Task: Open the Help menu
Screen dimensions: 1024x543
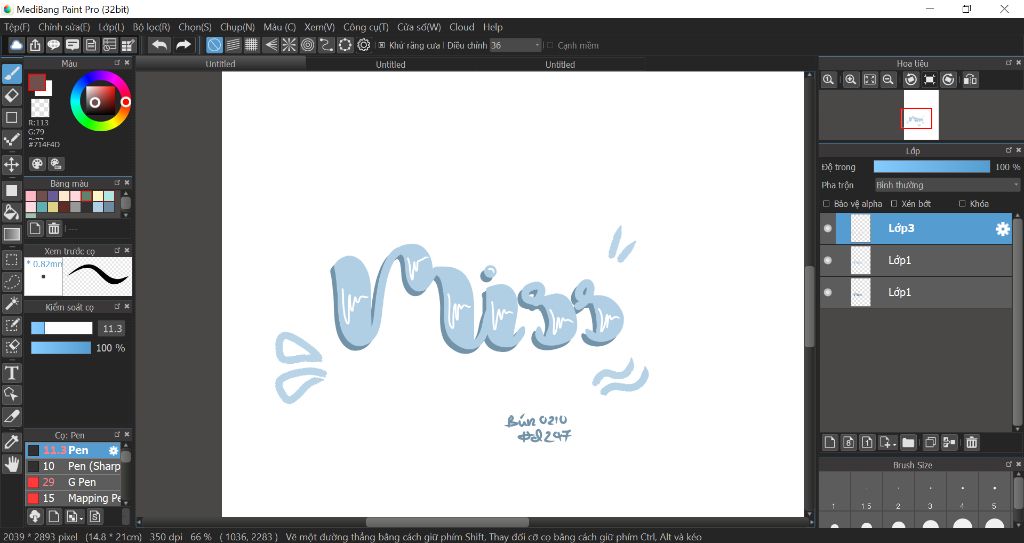Action: pos(493,27)
